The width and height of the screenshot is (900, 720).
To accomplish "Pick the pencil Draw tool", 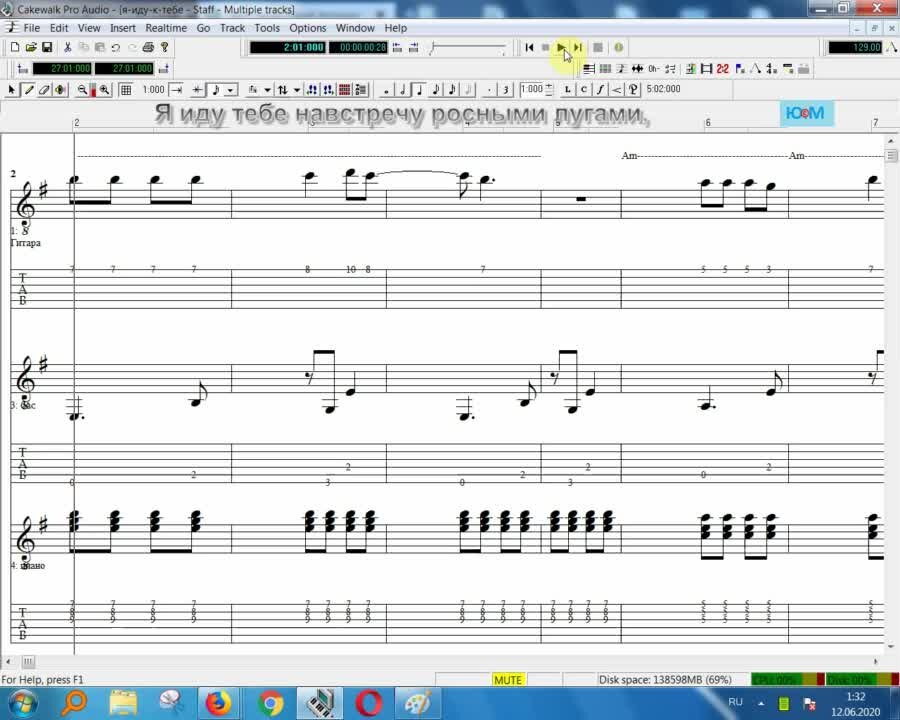I will click(28, 90).
